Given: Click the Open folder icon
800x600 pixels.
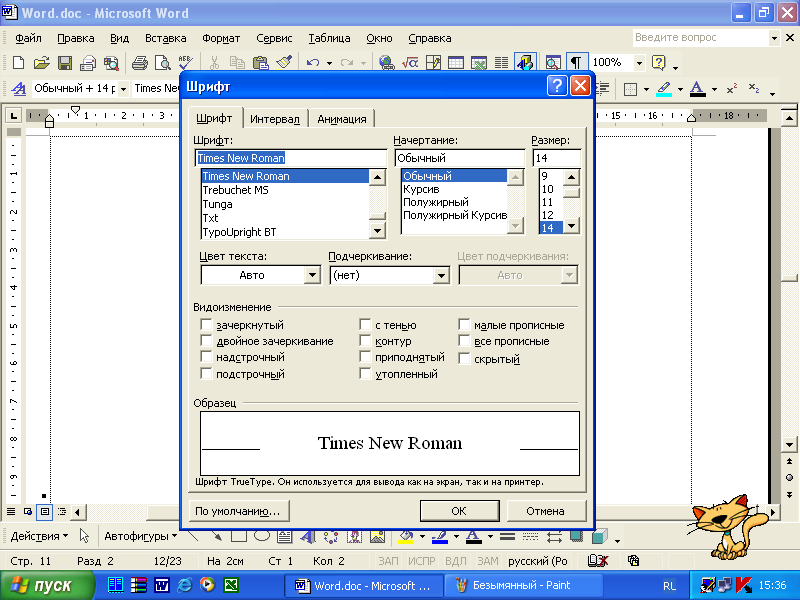Looking at the screenshot, I should coord(41,63).
